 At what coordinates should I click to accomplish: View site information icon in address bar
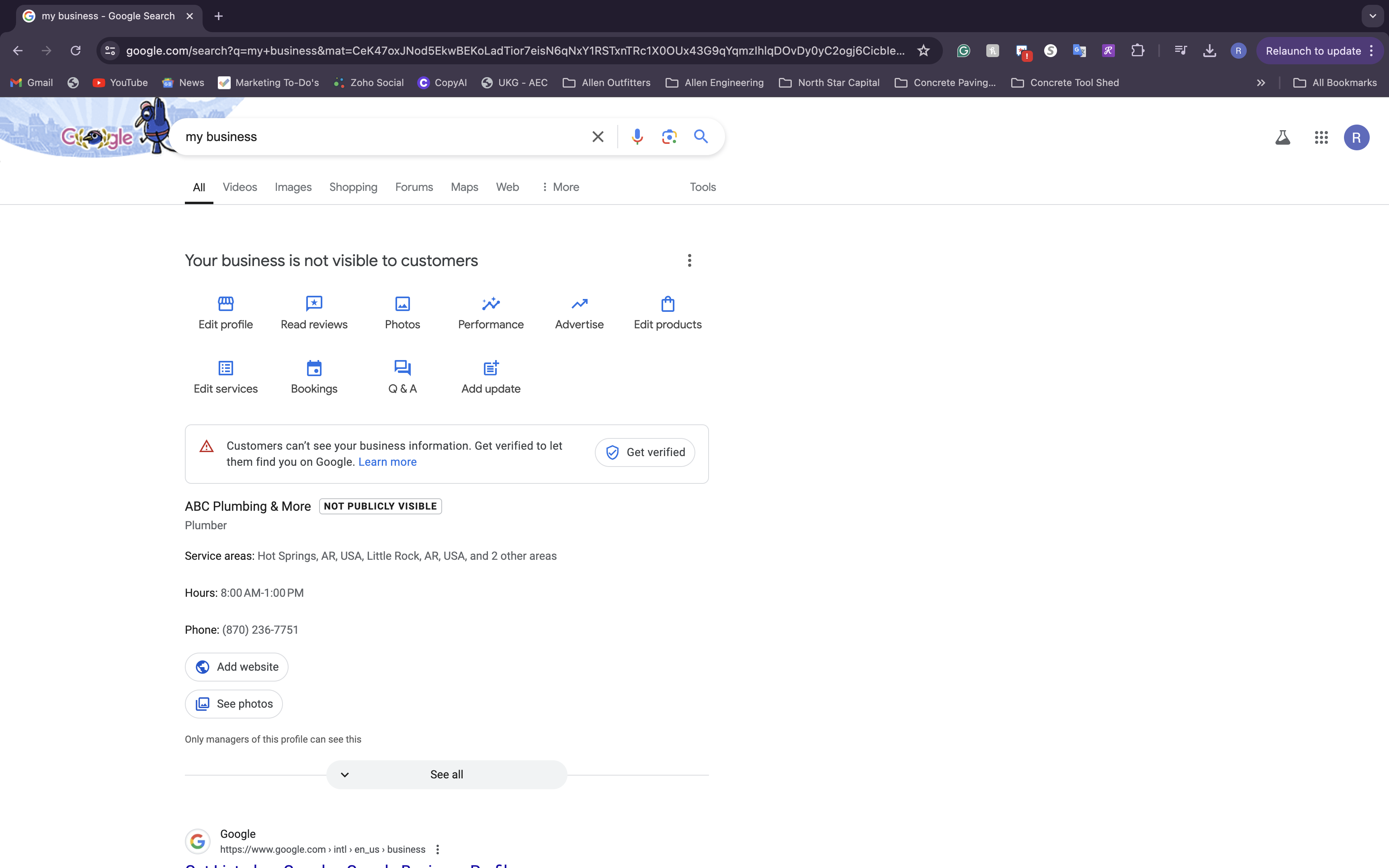[110, 51]
